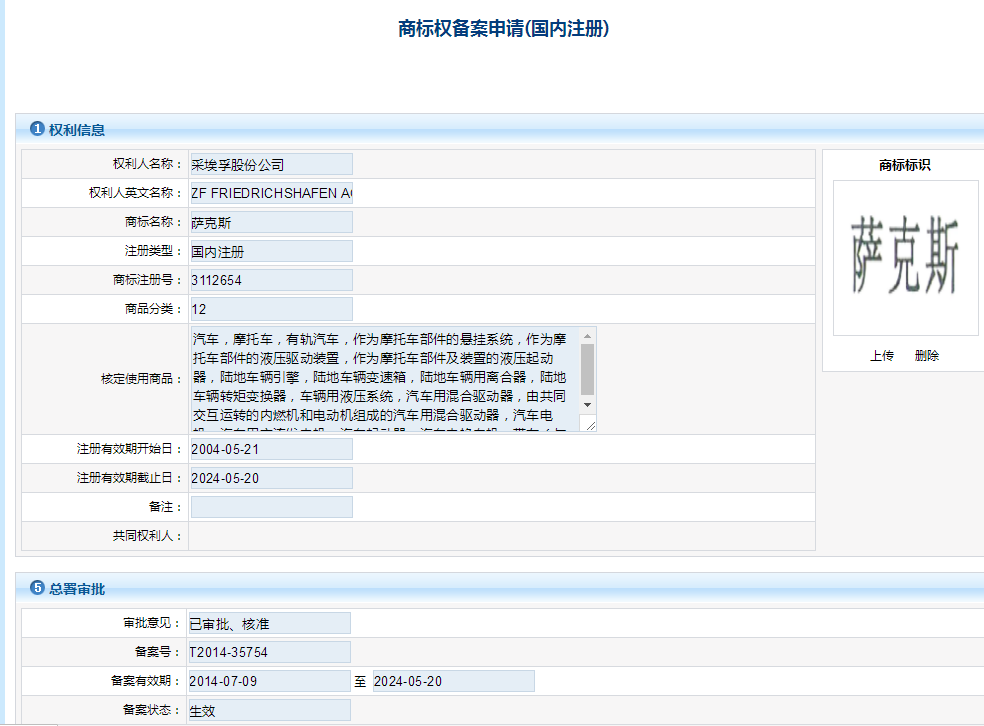Click the 备案号 field showing T2014-35754
The height and width of the screenshot is (726, 984).
click(270, 651)
